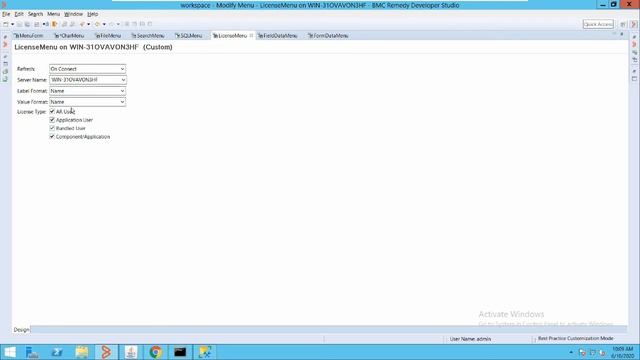Open the Window menu
Screen dimensions: 640x360
pyautogui.click(x=73, y=14)
